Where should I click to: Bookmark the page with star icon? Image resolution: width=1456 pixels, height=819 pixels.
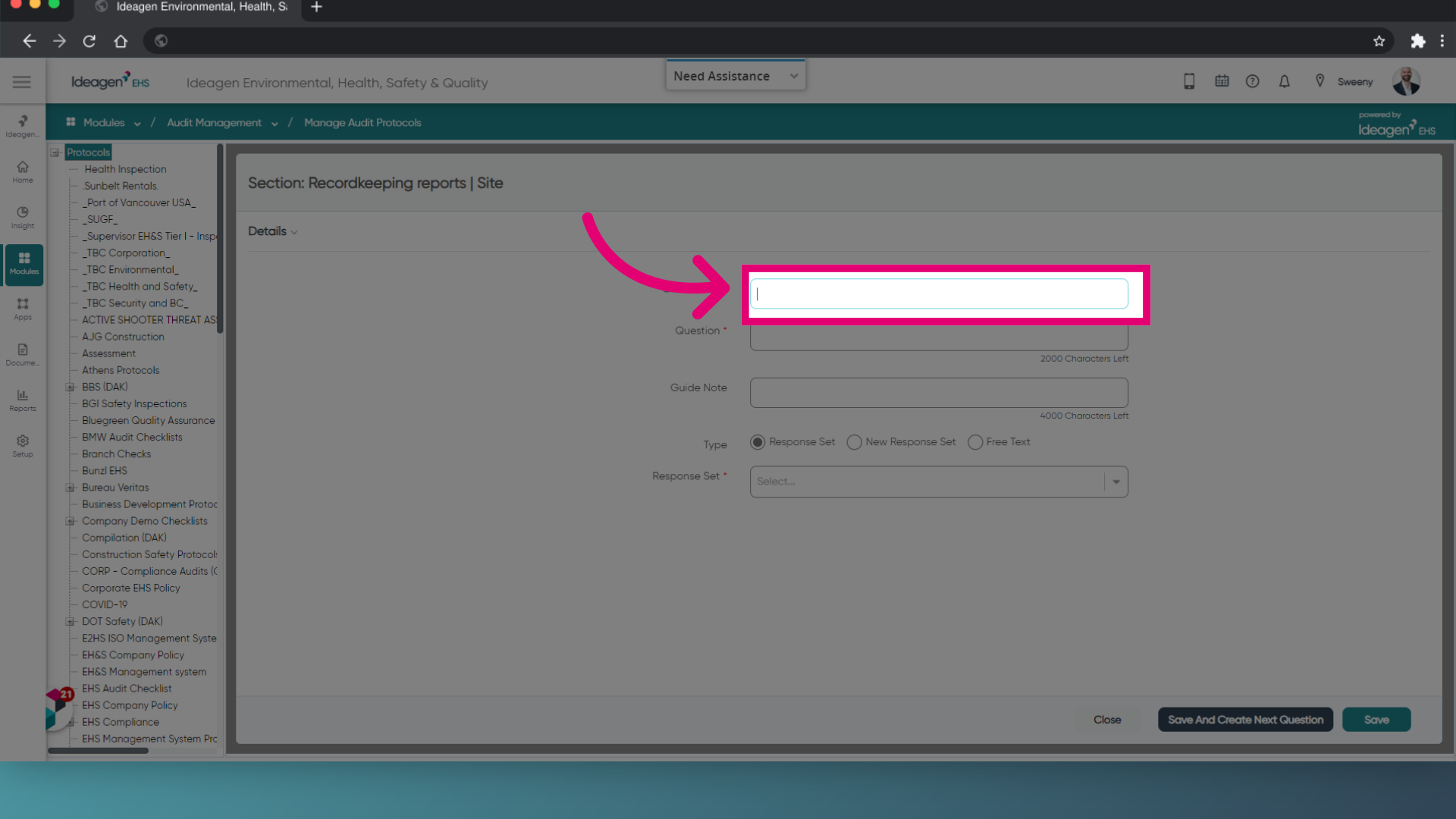1379,41
